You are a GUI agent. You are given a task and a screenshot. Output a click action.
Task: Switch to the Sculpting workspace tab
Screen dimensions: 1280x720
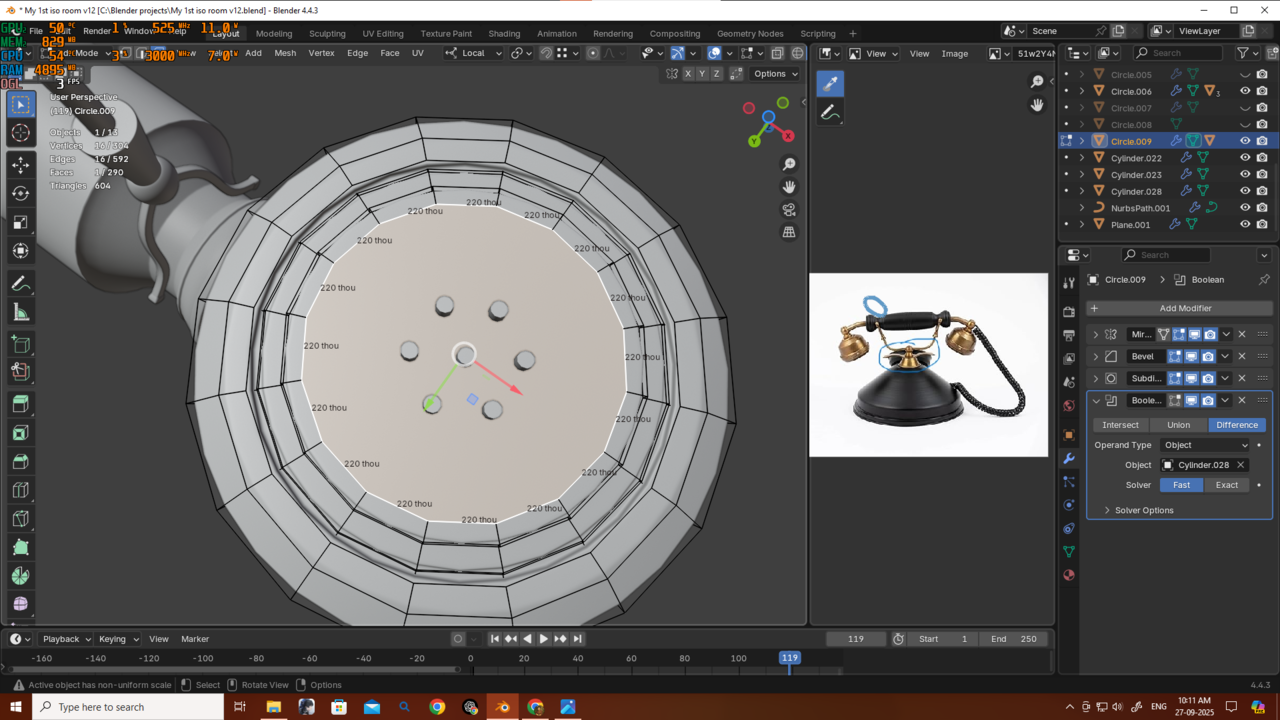(x=327, y=33)
